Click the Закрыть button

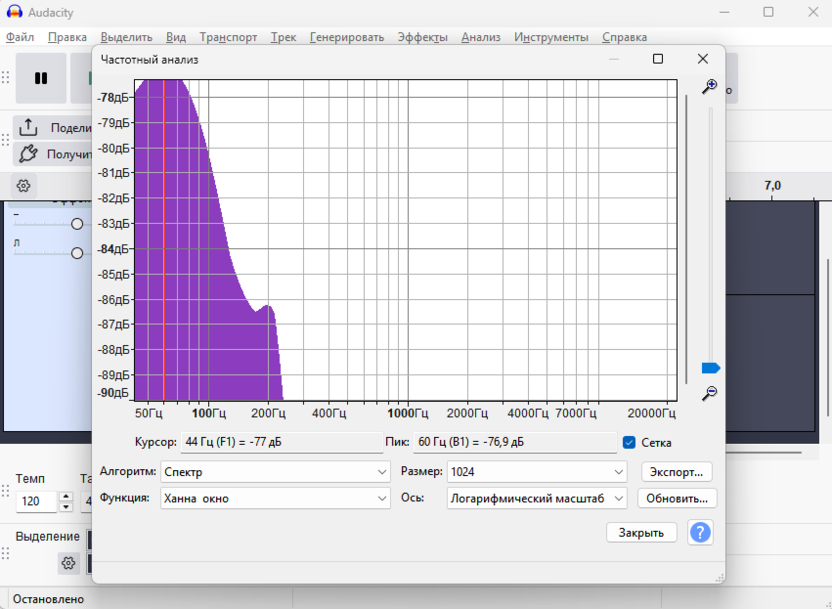coord(642,532)
